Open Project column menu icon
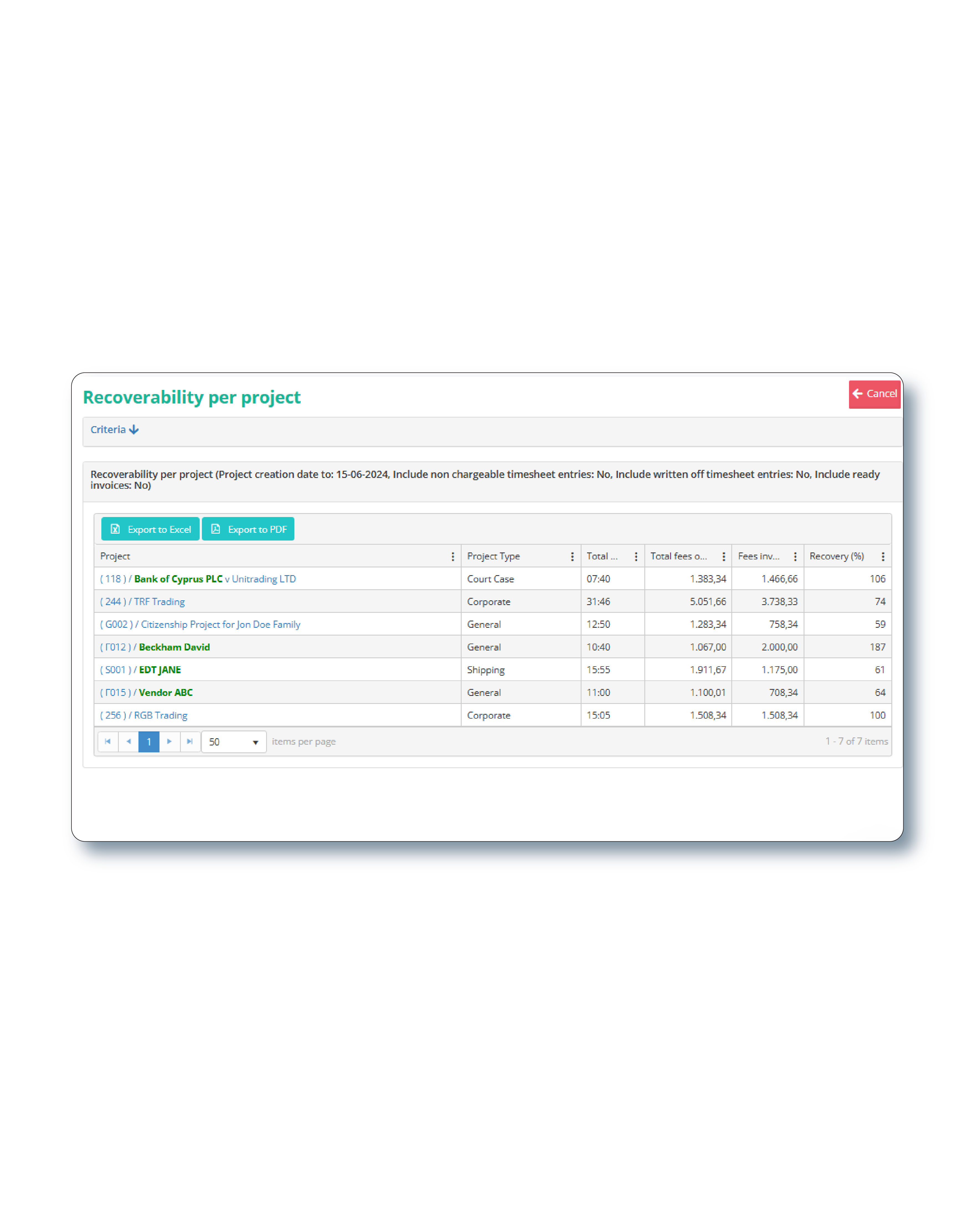975x1232 pixels. [453, 557]
